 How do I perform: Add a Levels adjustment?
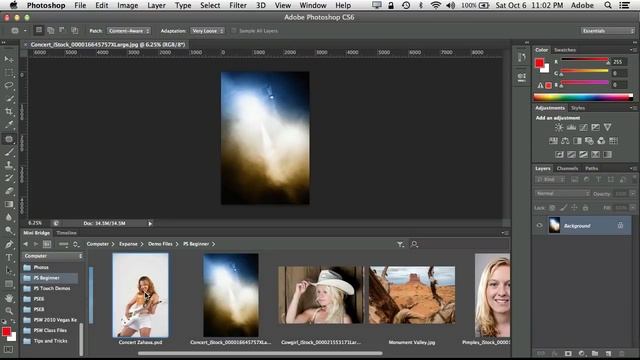click(571, 127)
